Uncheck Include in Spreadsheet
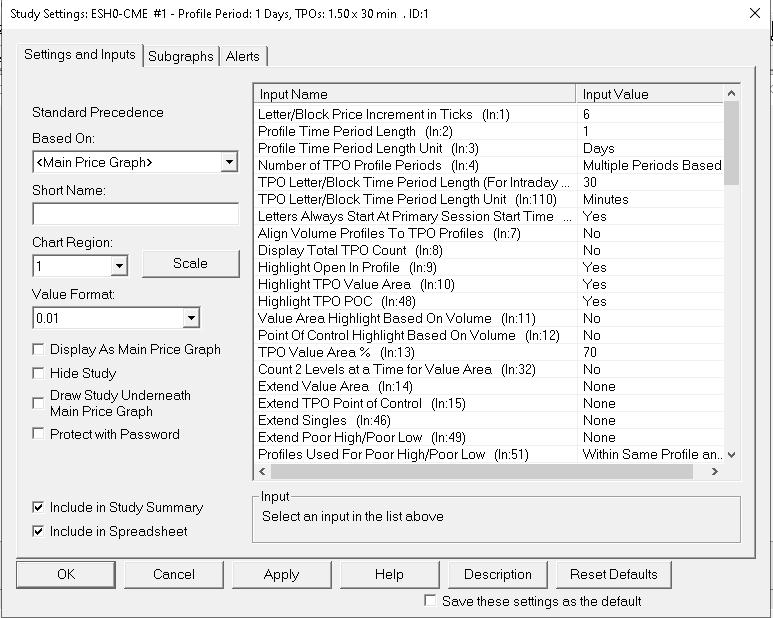Screen dimensions: 773x618 38,531
